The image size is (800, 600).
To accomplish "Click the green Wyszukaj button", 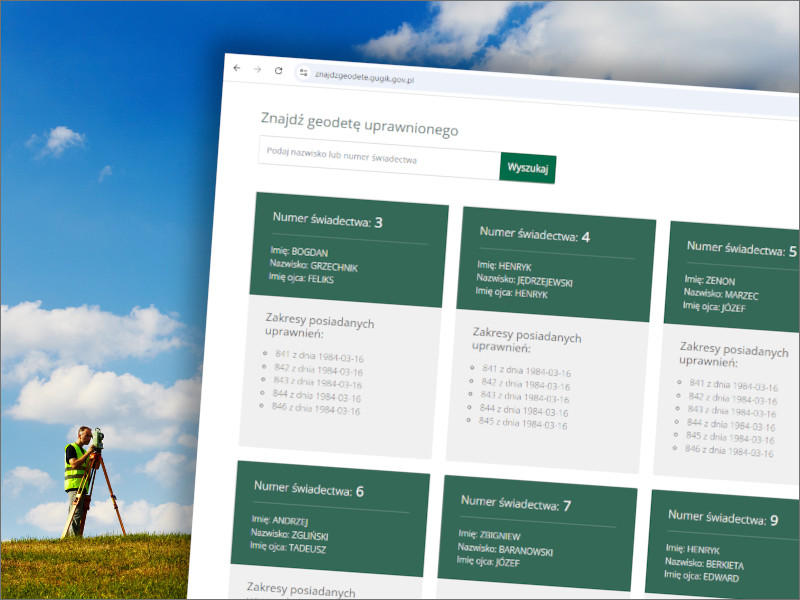I will point(528,168).
